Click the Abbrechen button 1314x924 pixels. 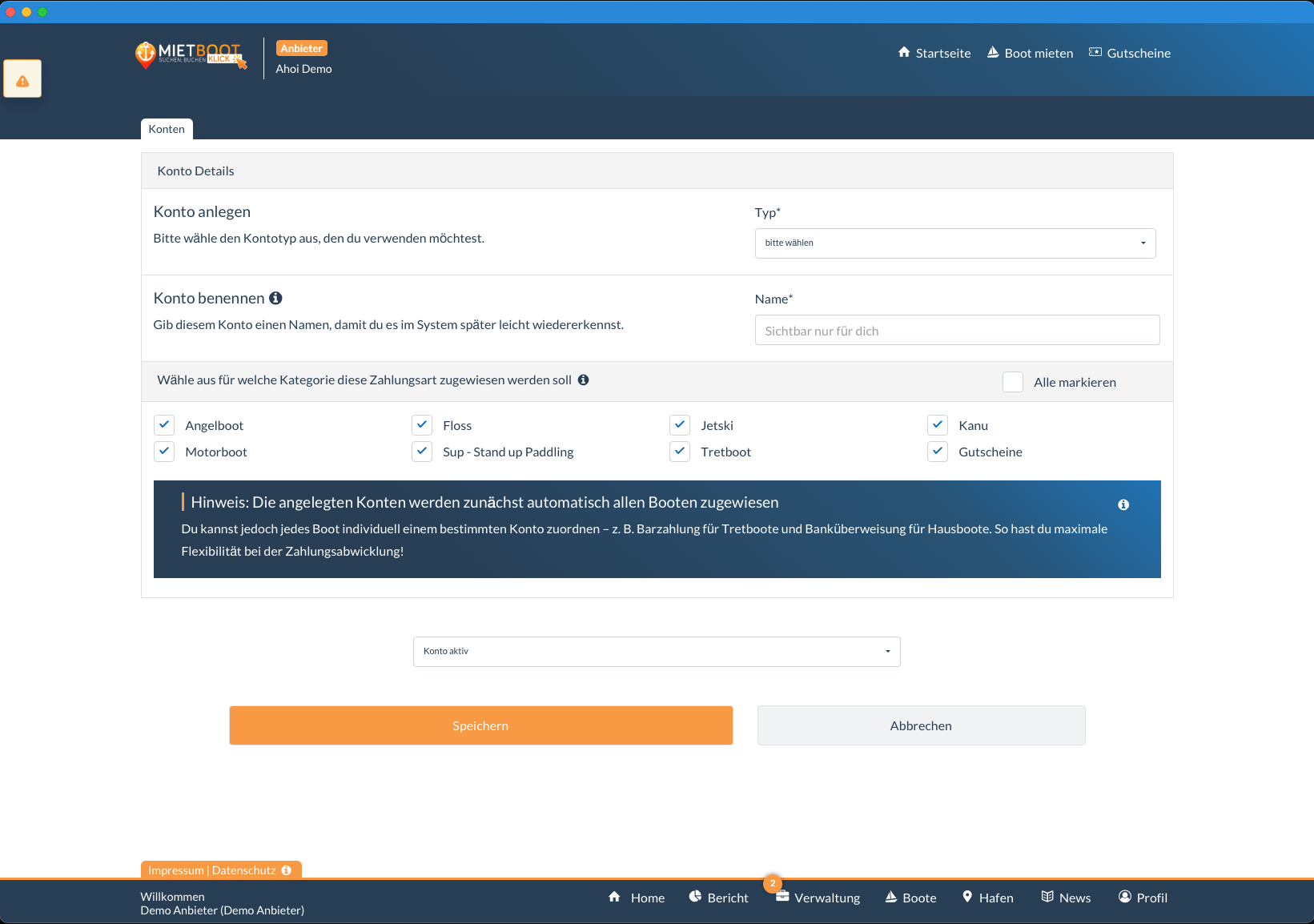(x=921, y=725)
